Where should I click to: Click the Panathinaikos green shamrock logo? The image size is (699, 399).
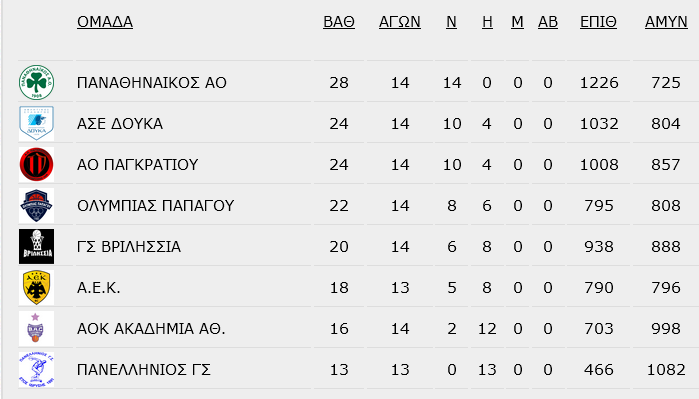coord(37,82)
